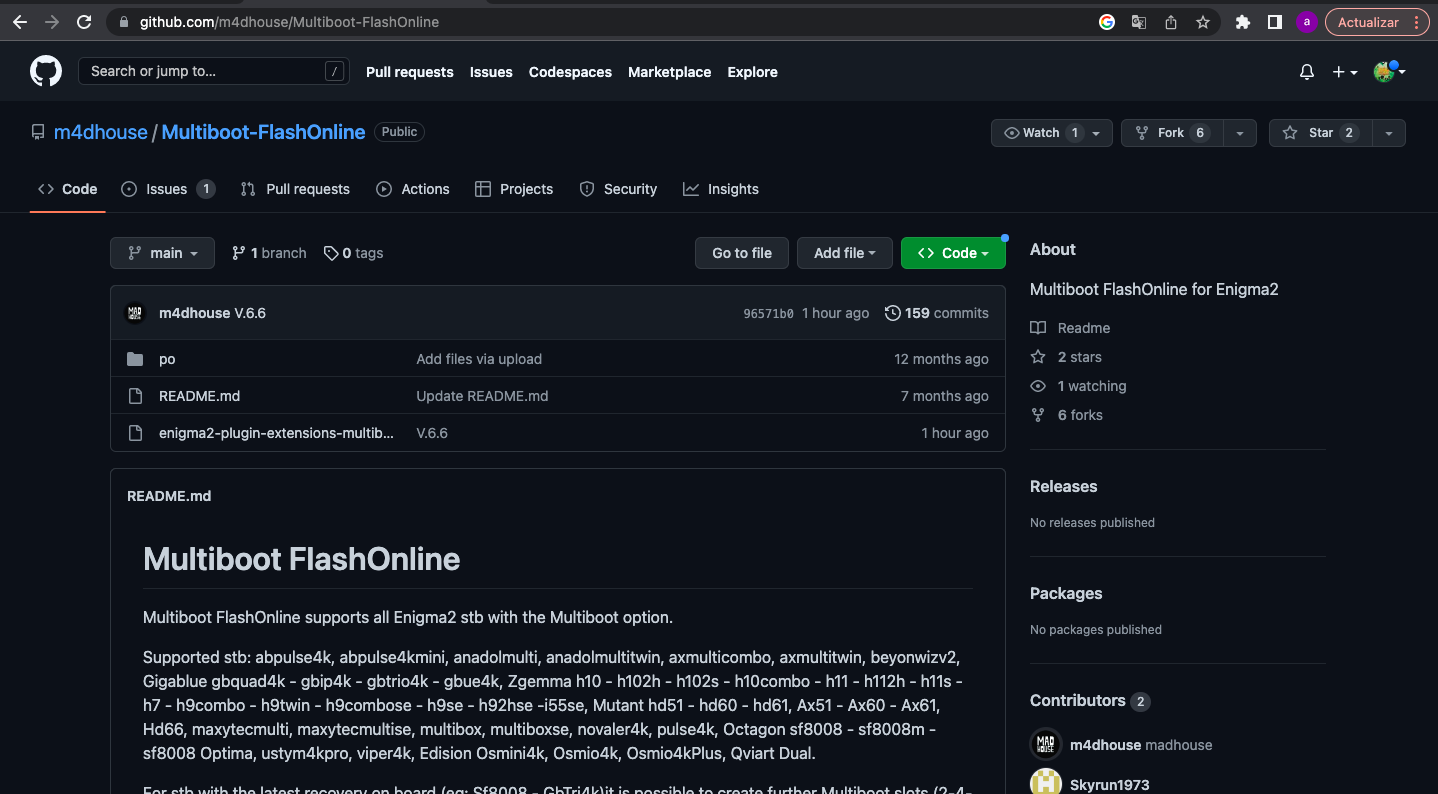This screenshot has height=794, width=1438.
Task: Expand the main branch dropdown
Action: (162, 253)
